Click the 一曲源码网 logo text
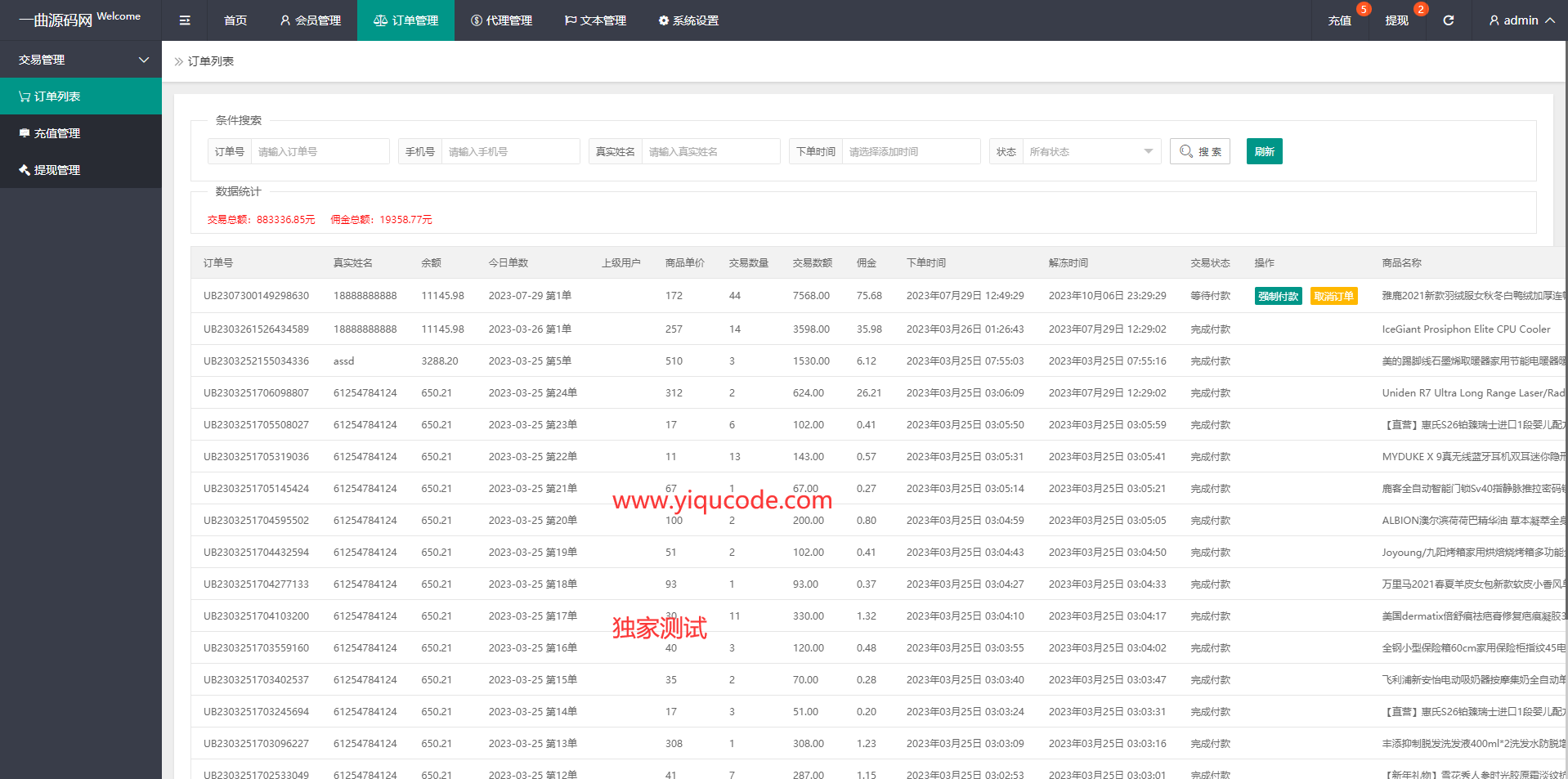 tap(56, 20)
